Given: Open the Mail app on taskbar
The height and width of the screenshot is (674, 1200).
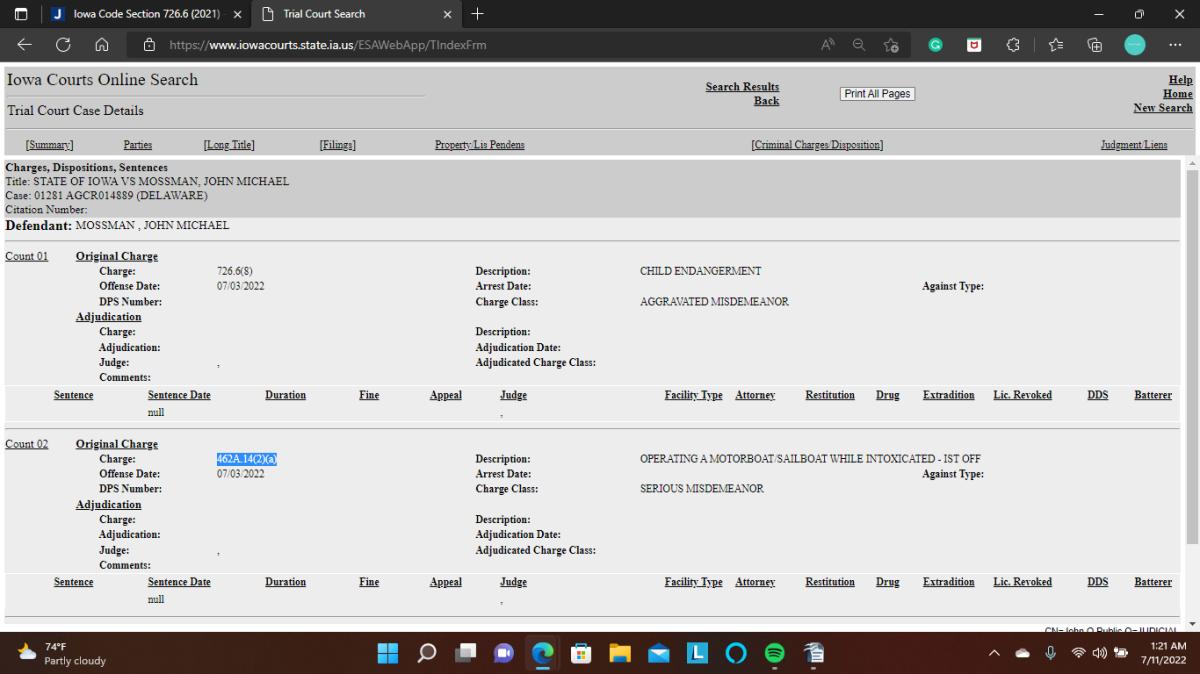Looking at the screenshot, I should (659, 653).
